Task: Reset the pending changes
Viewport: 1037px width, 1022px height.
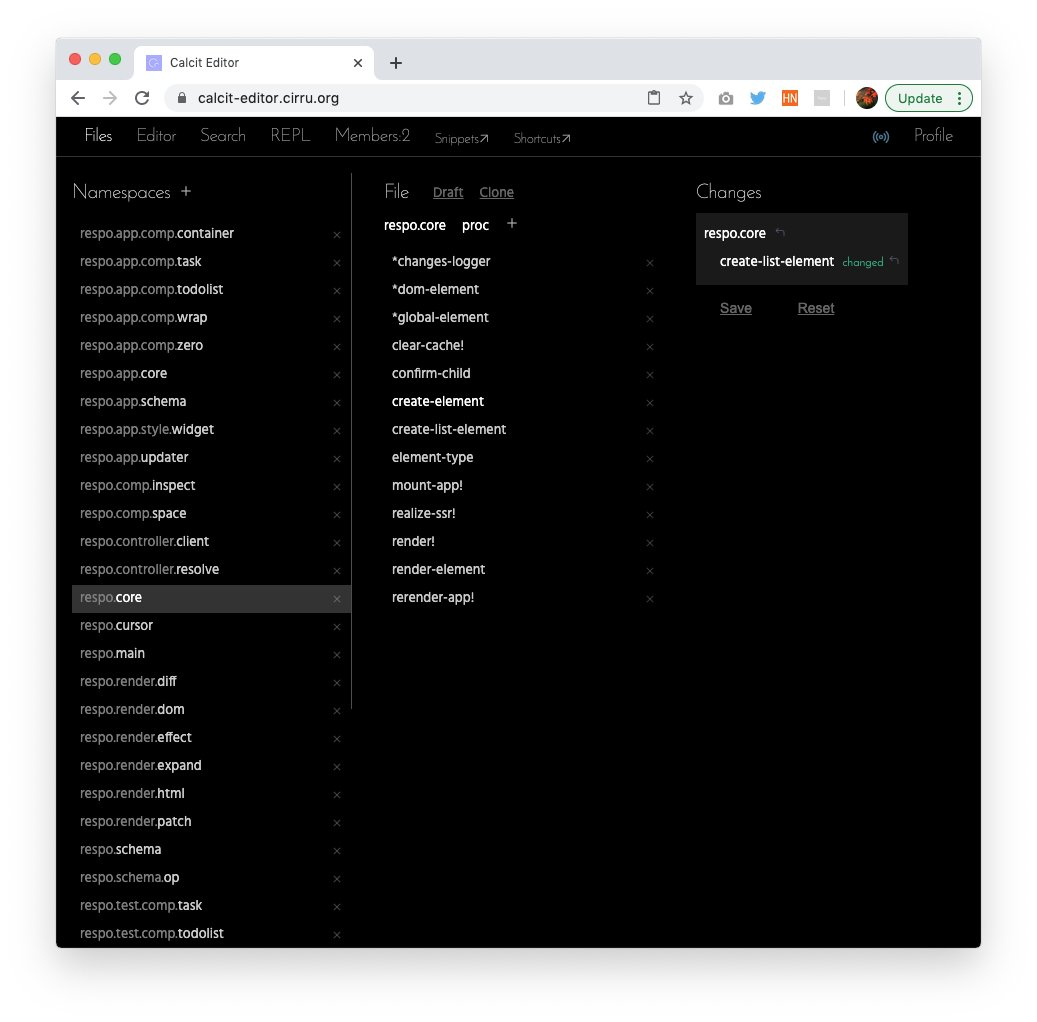Action: 815,308
